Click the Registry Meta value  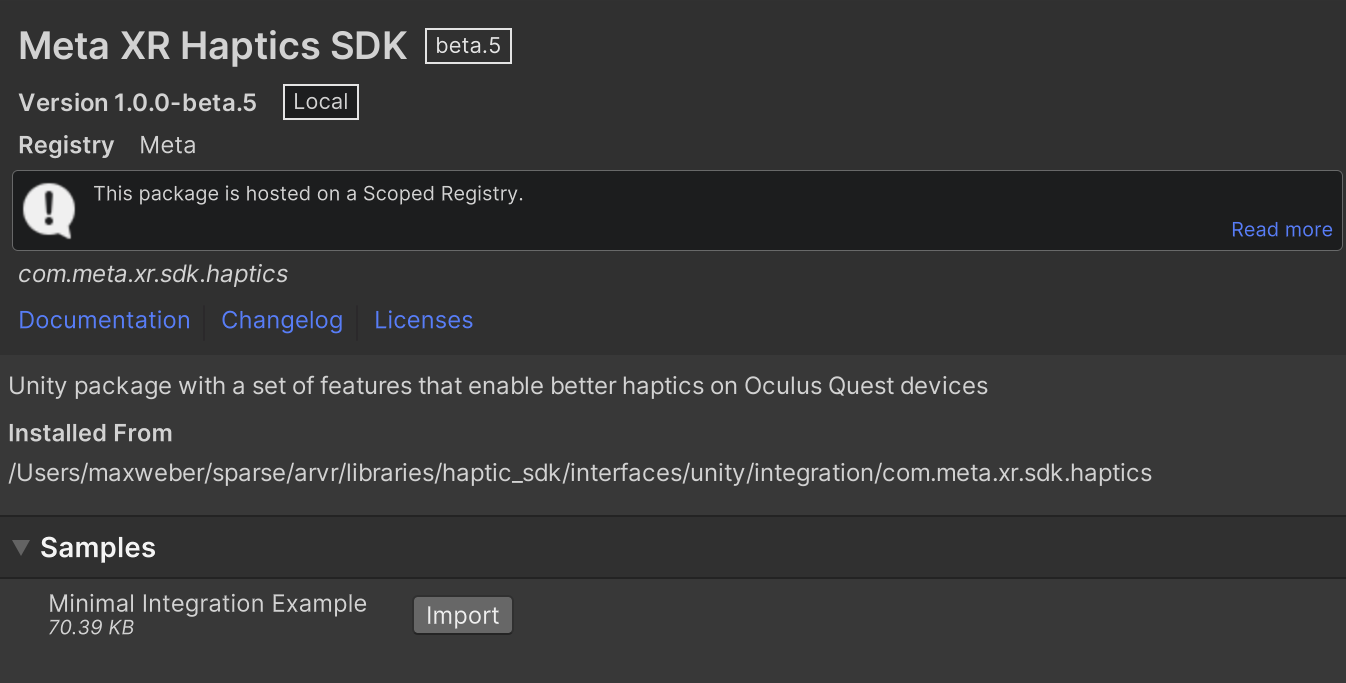pos(168,145)
